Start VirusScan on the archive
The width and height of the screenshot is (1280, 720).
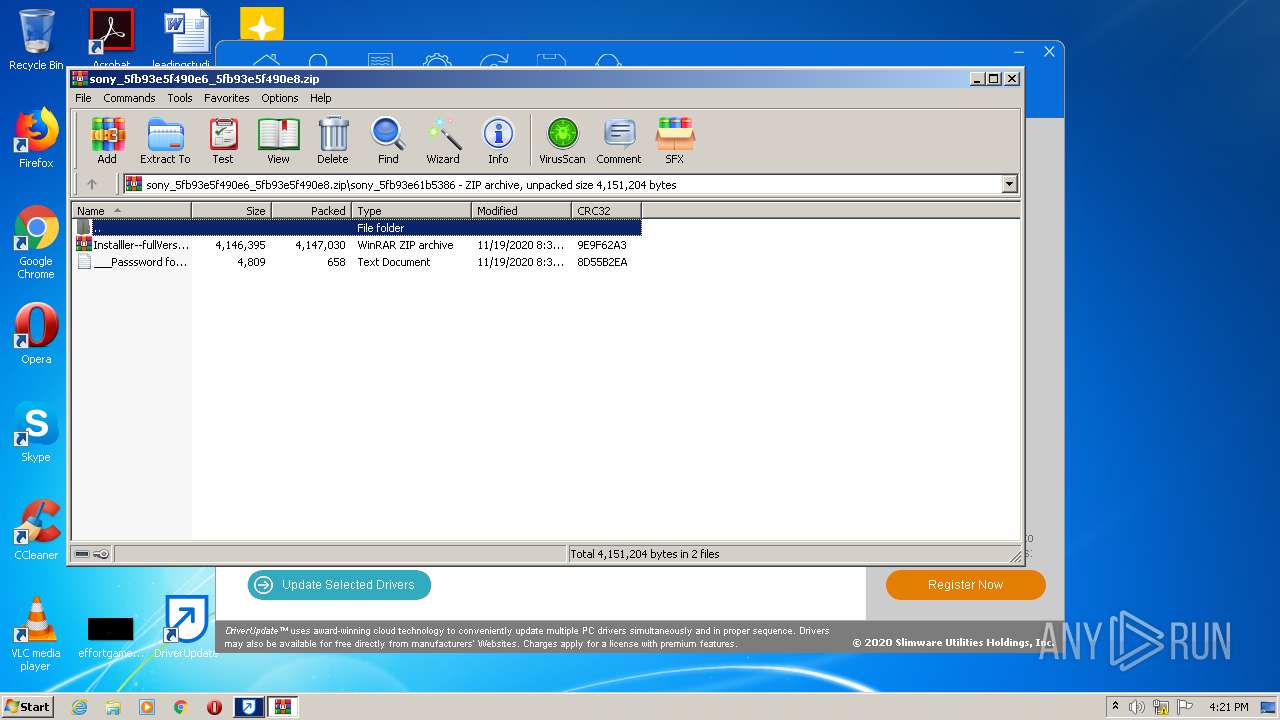click(x=562, y=140)
